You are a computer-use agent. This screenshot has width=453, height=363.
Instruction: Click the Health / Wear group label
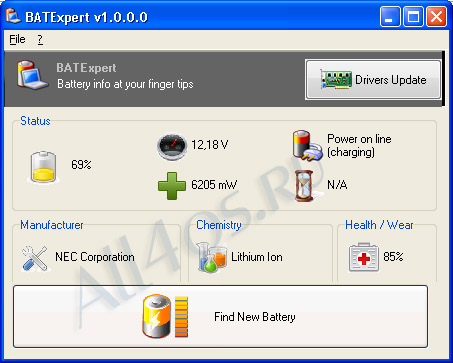point(379,225)
